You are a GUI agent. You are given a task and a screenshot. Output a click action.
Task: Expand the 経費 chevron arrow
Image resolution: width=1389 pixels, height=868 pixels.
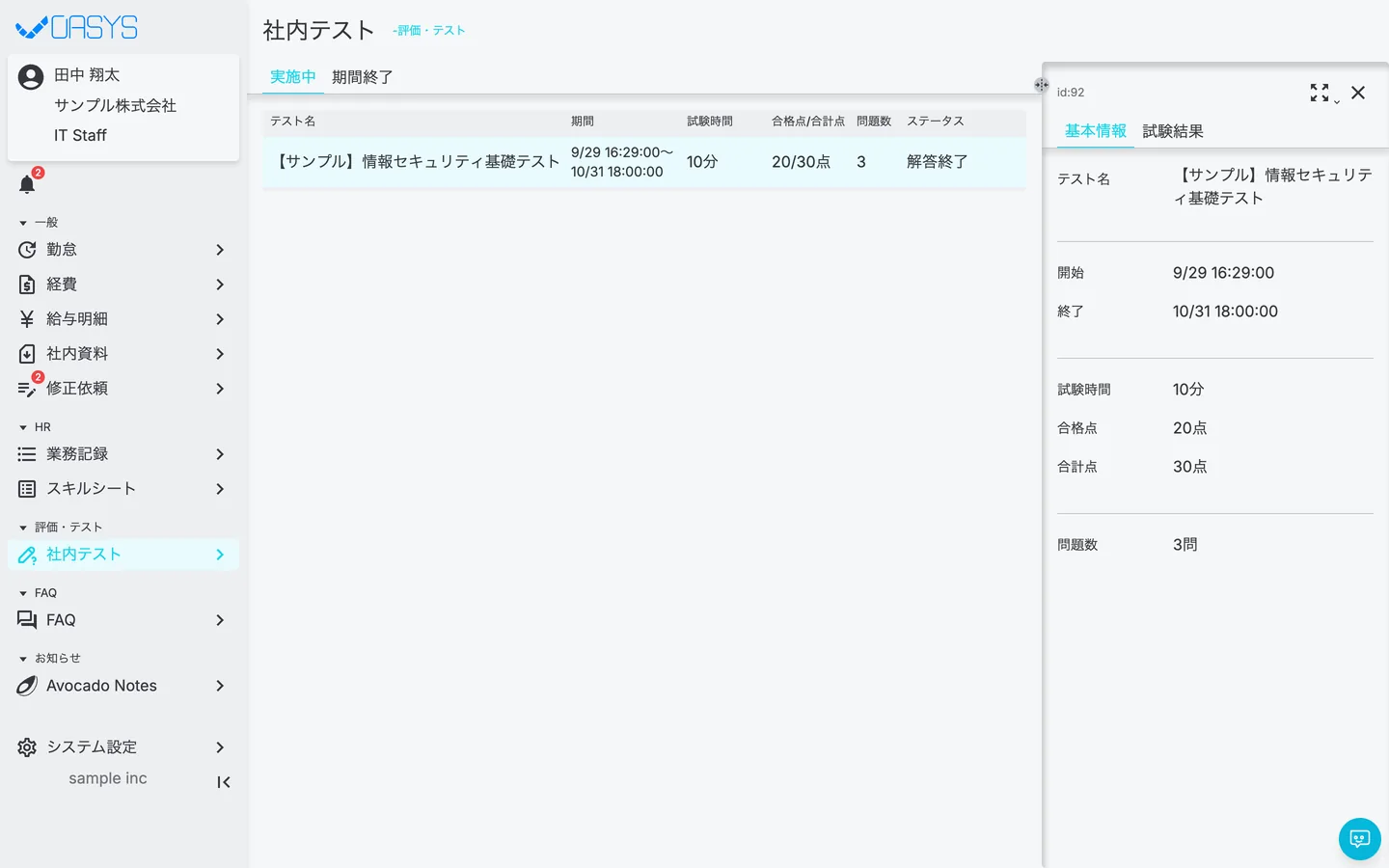coord(220,285)
